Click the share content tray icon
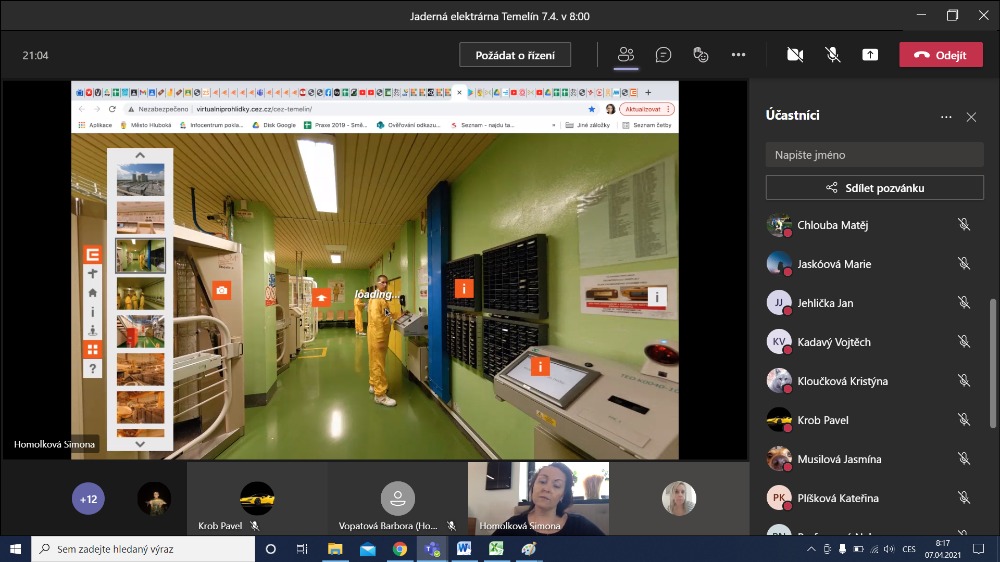Screen dimensions: 1000x562 coord(870,55)
